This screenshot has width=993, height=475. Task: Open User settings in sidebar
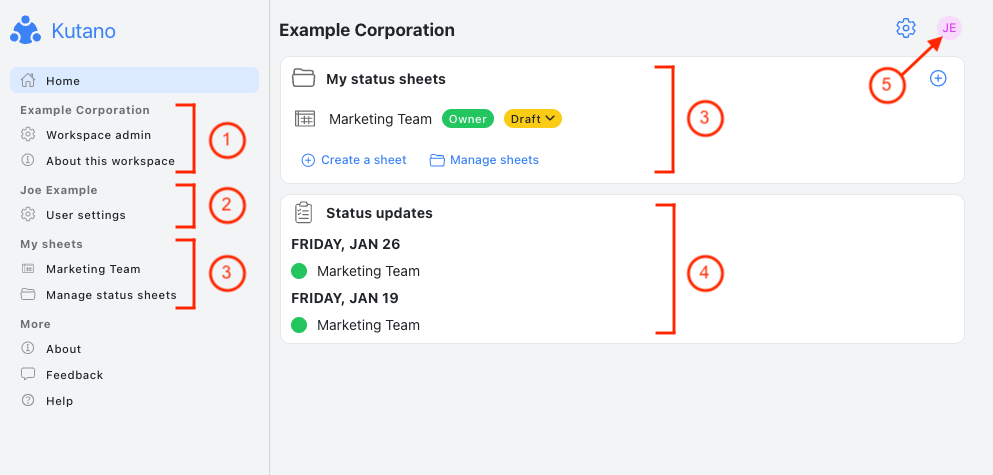tap(85, 215)
